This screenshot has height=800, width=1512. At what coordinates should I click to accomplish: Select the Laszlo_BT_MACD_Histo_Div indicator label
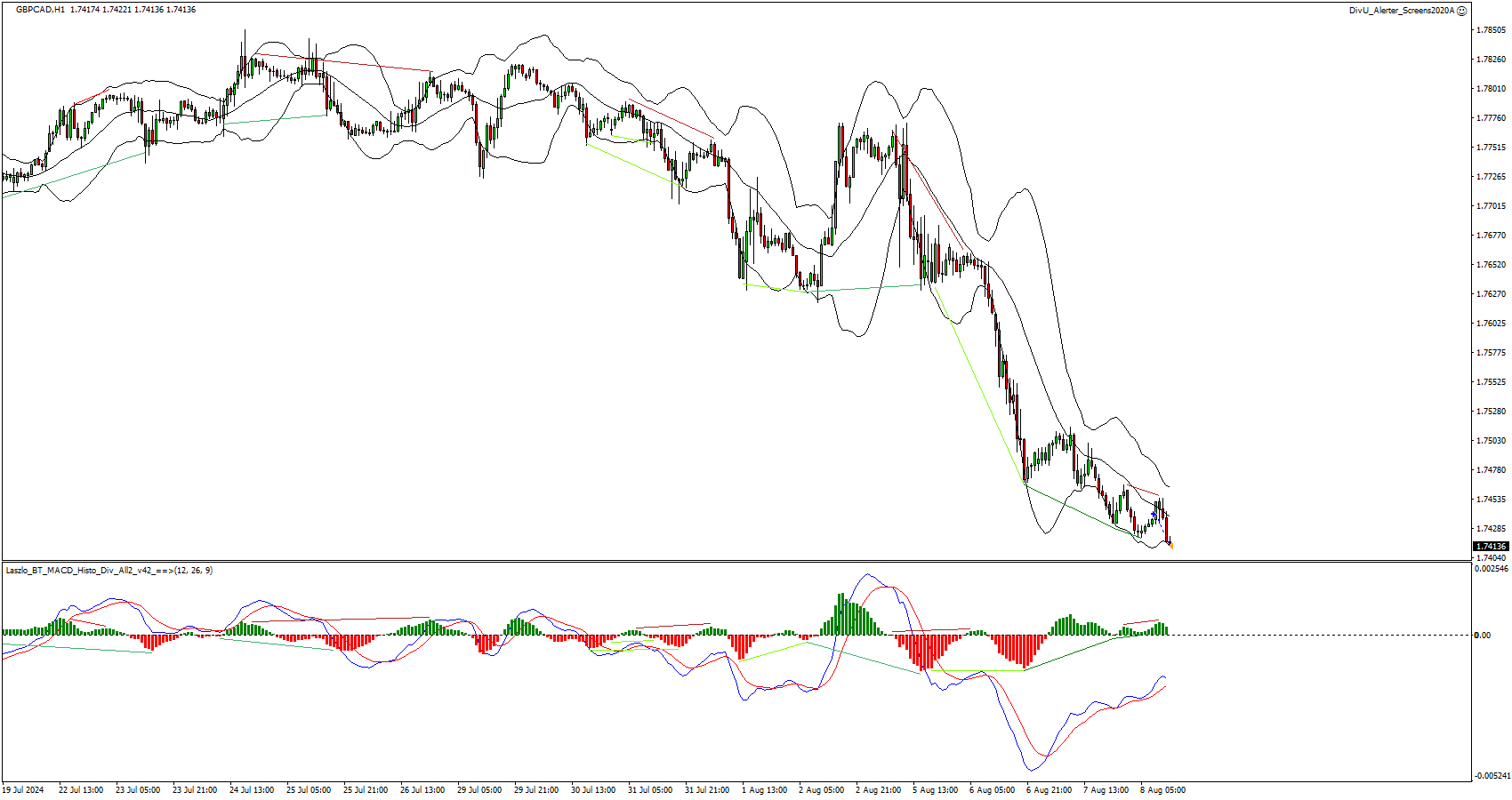point(109,570)
